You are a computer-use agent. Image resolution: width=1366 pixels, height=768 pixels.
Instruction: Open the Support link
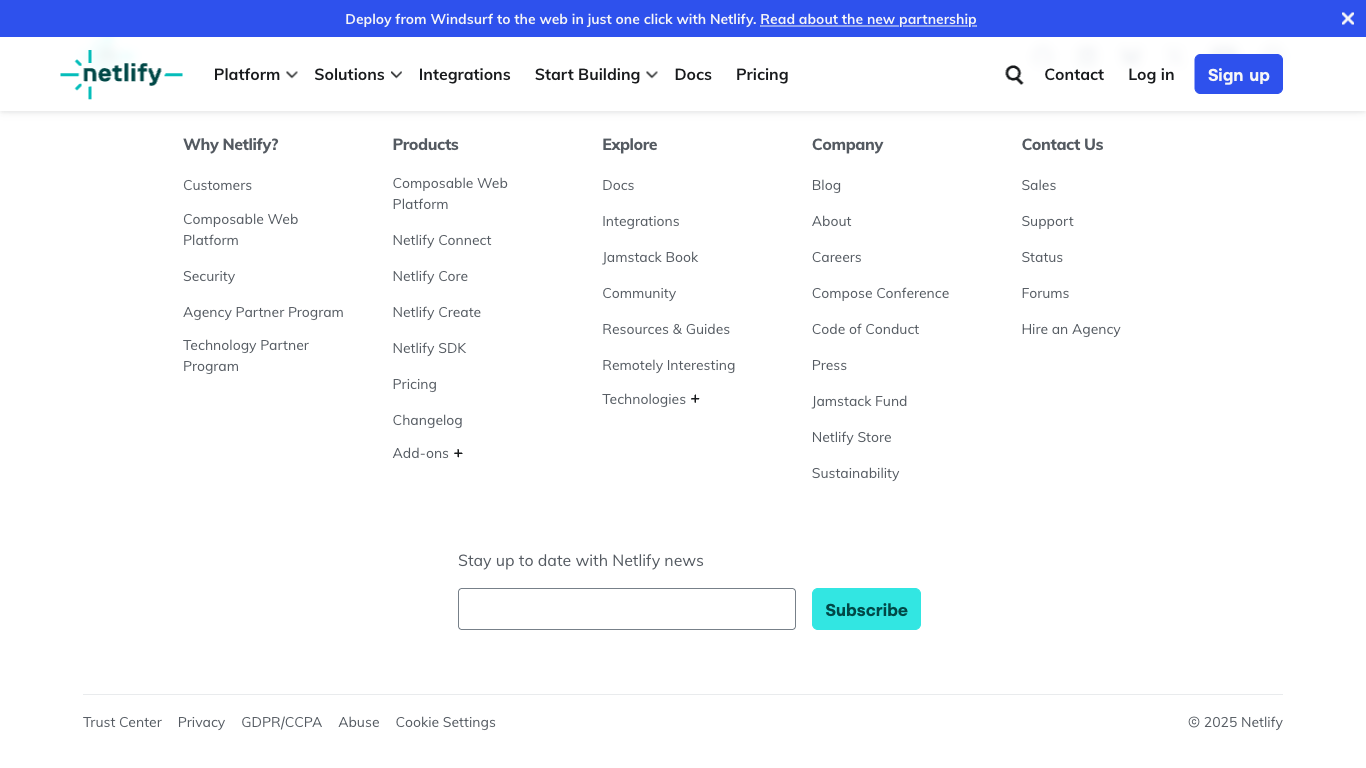point(1048,221)
